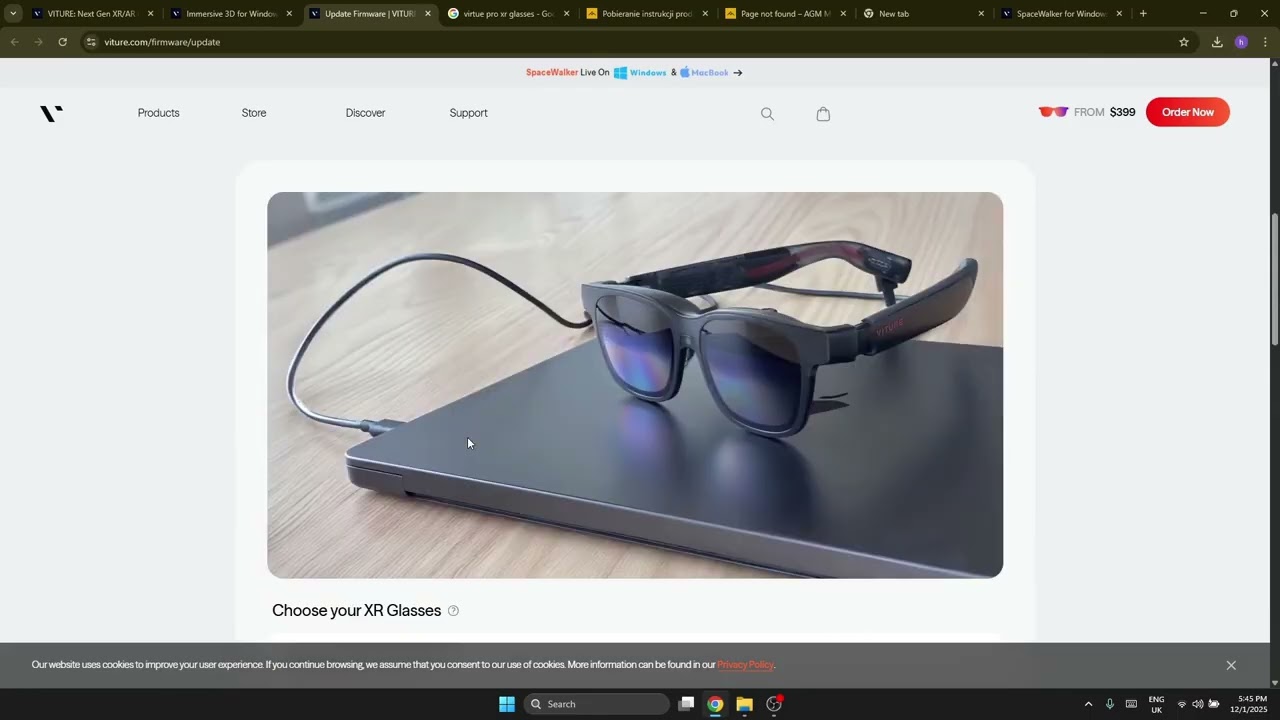Click the taskbar Search box
Screen dimensions: 1280x720
(x=596, y=704)
